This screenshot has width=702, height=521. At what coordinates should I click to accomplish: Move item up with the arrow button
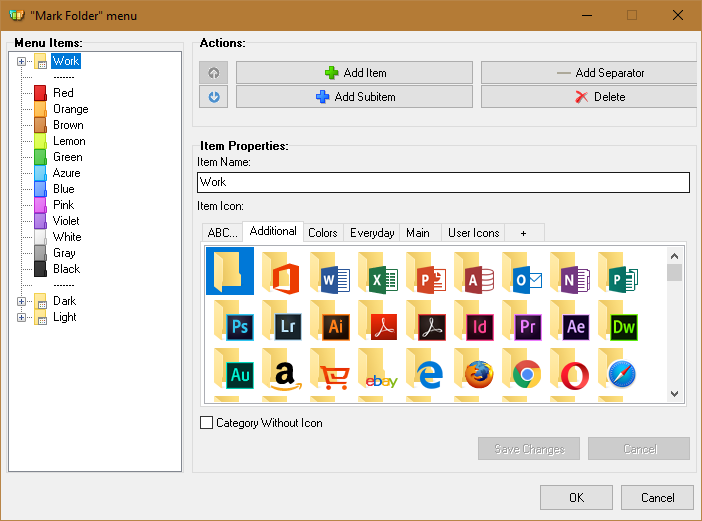pos(214,73)
